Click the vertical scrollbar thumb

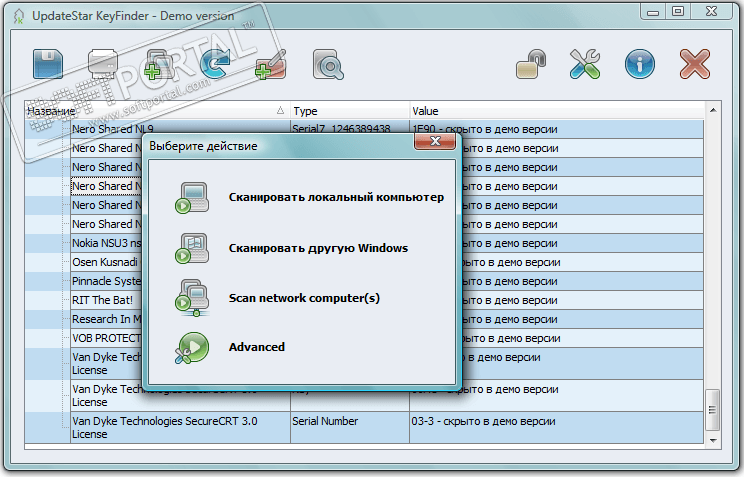click(713, 410)
